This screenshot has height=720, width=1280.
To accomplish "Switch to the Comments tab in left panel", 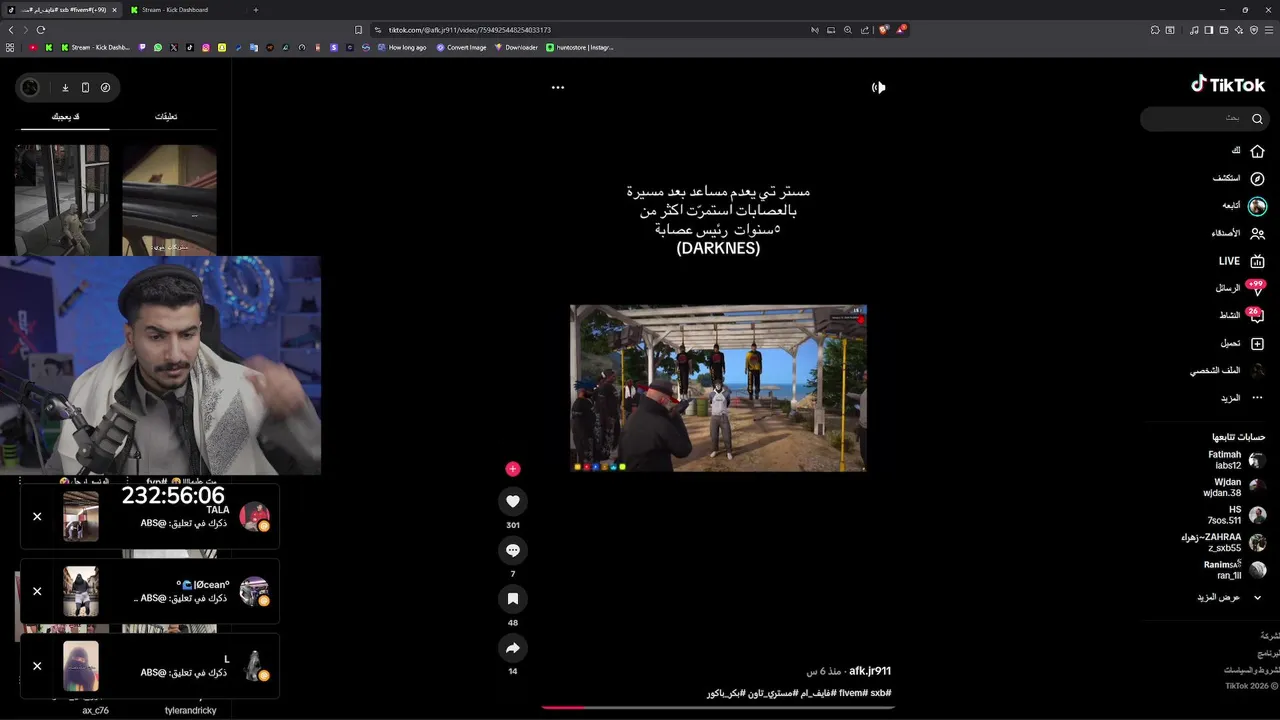I will tap(166, 117).
